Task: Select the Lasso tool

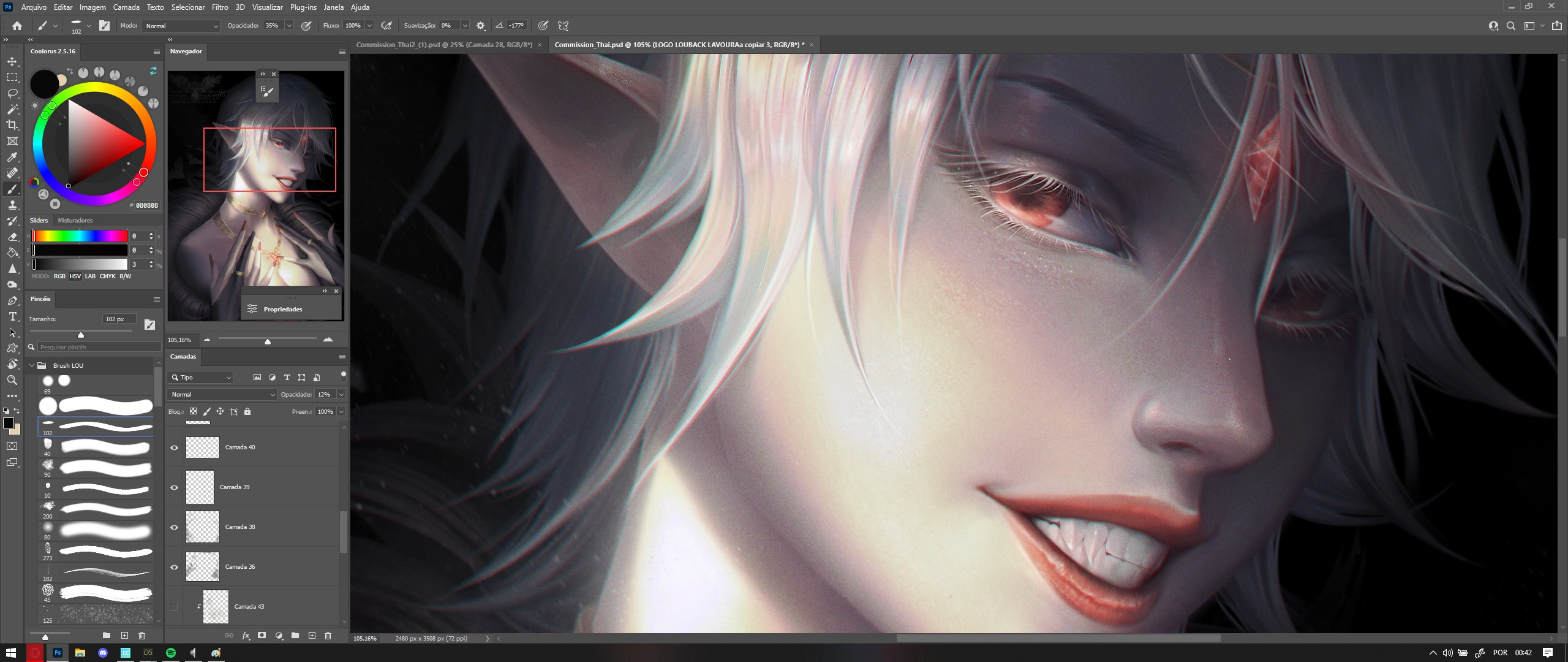Action: (12, 93)
